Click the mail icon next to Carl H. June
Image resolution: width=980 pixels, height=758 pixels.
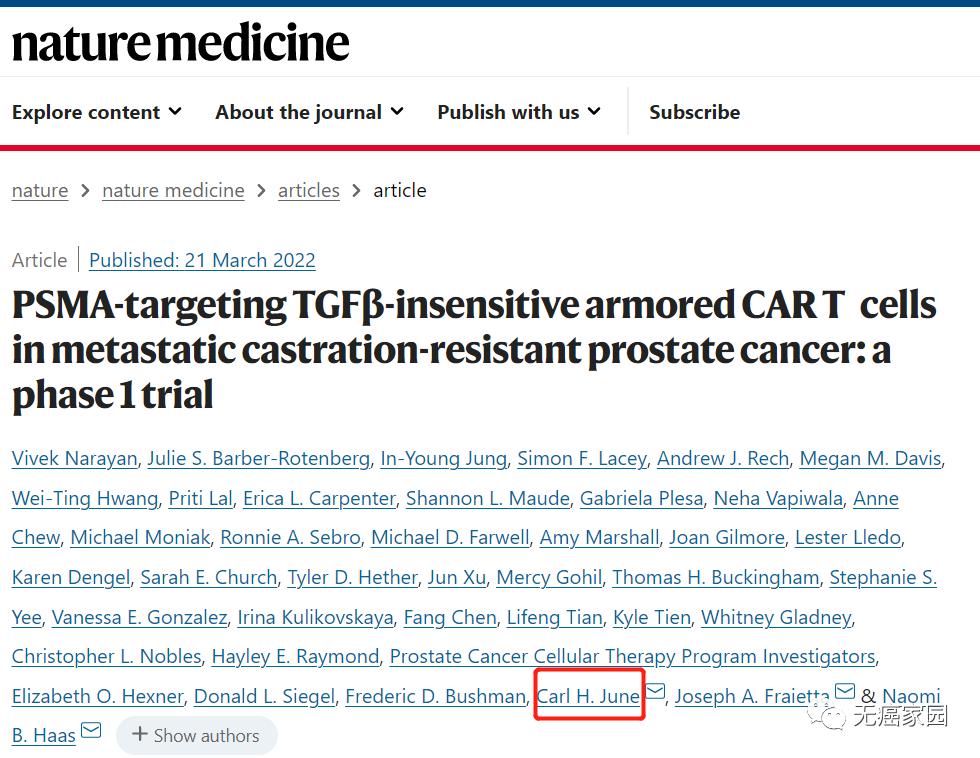tap(655, 692)
